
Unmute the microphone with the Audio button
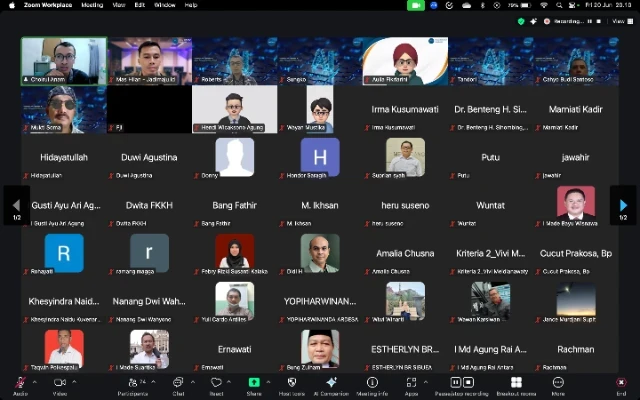tap(19, 384)
